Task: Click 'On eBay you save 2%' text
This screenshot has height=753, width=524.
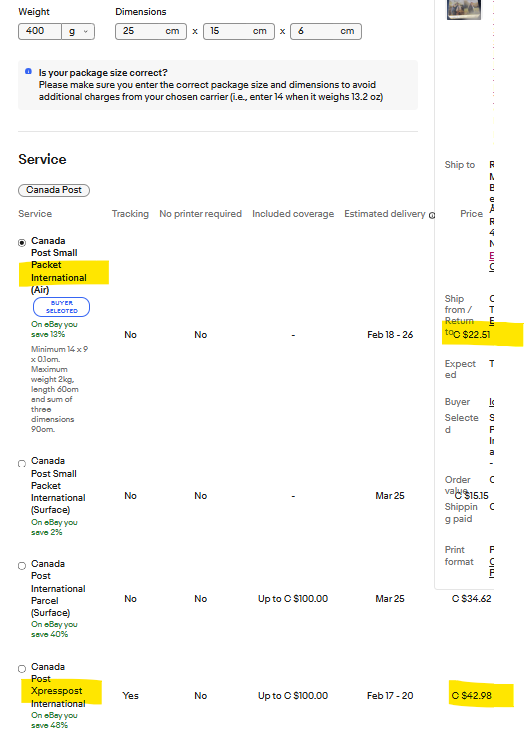Action: (x=54, y=527)
